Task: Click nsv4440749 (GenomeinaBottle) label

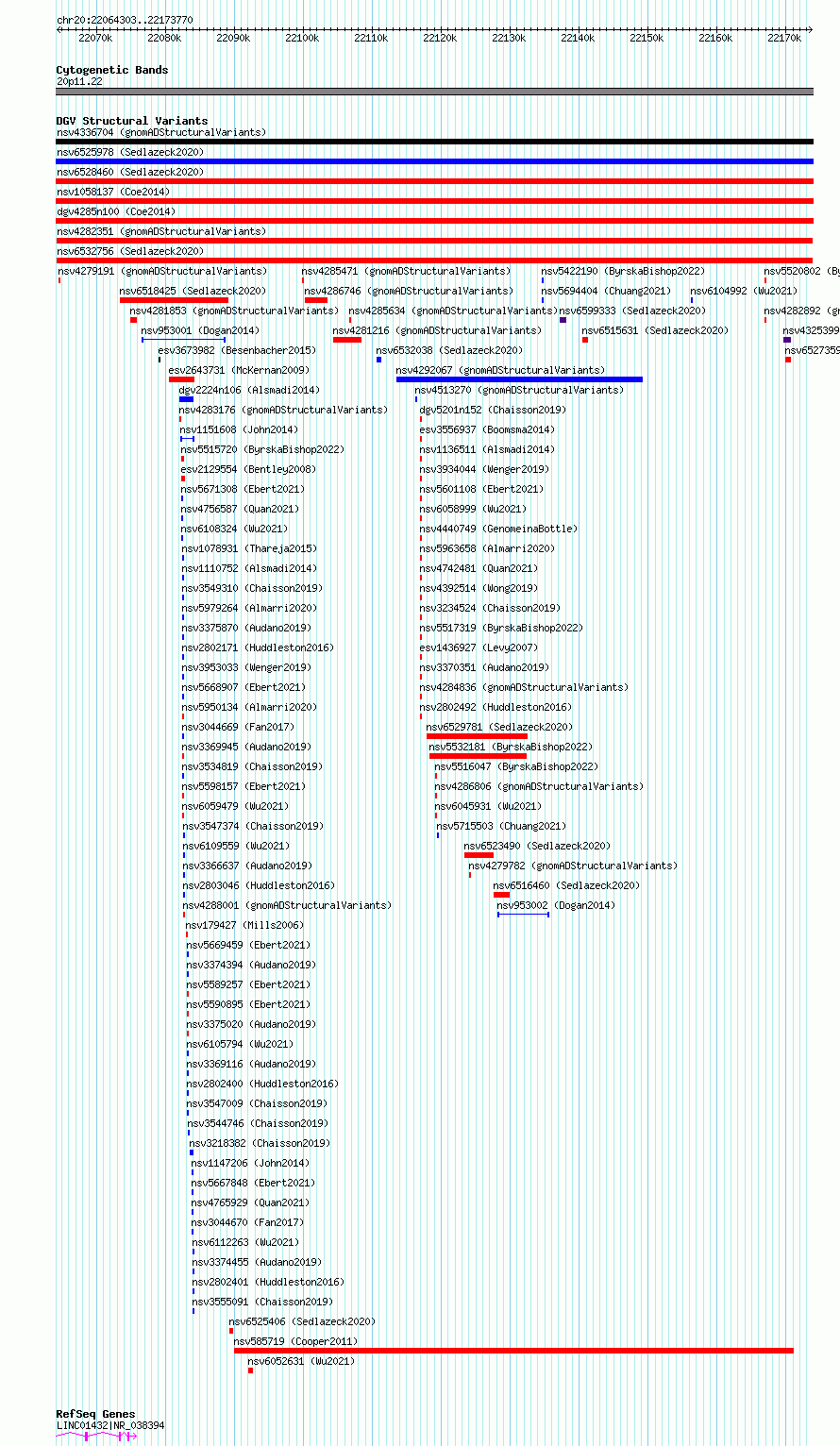Action: [x=498, y=529]
